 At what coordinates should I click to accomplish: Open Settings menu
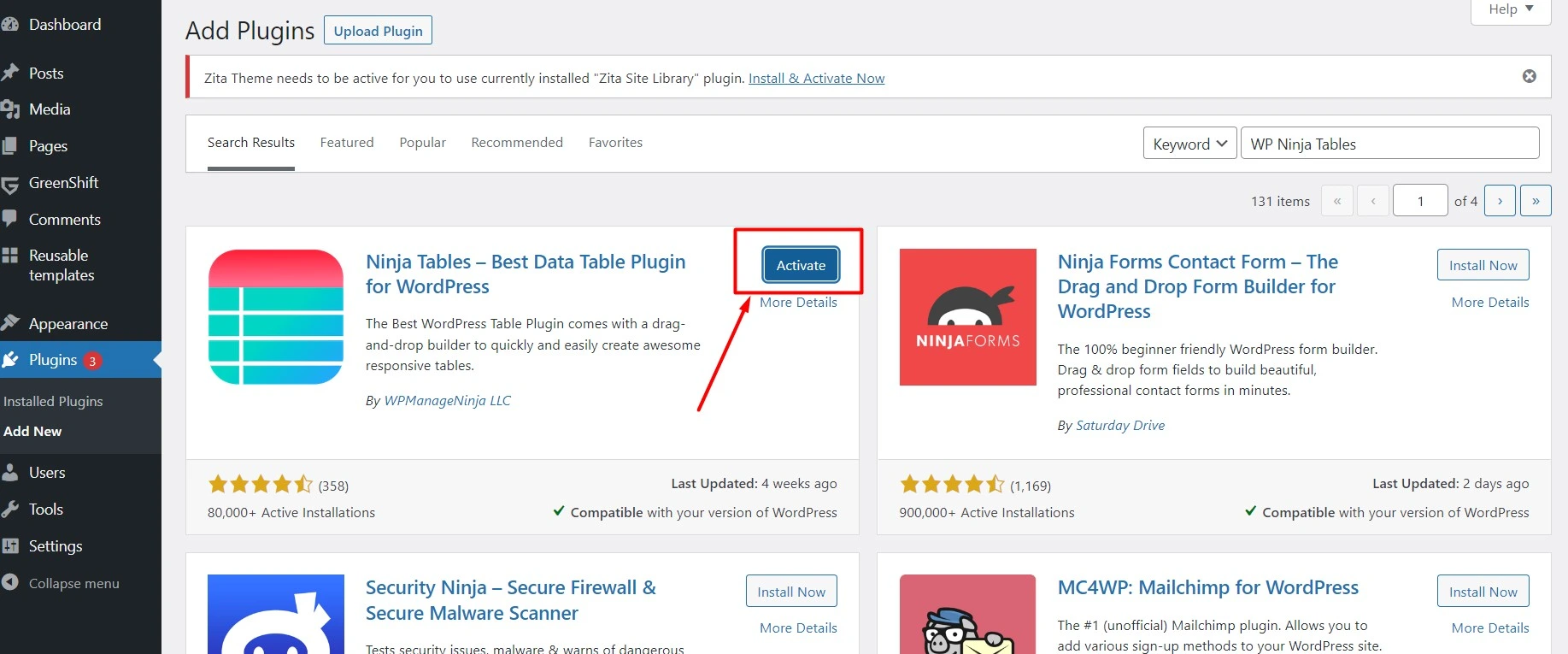pos(56,546)
